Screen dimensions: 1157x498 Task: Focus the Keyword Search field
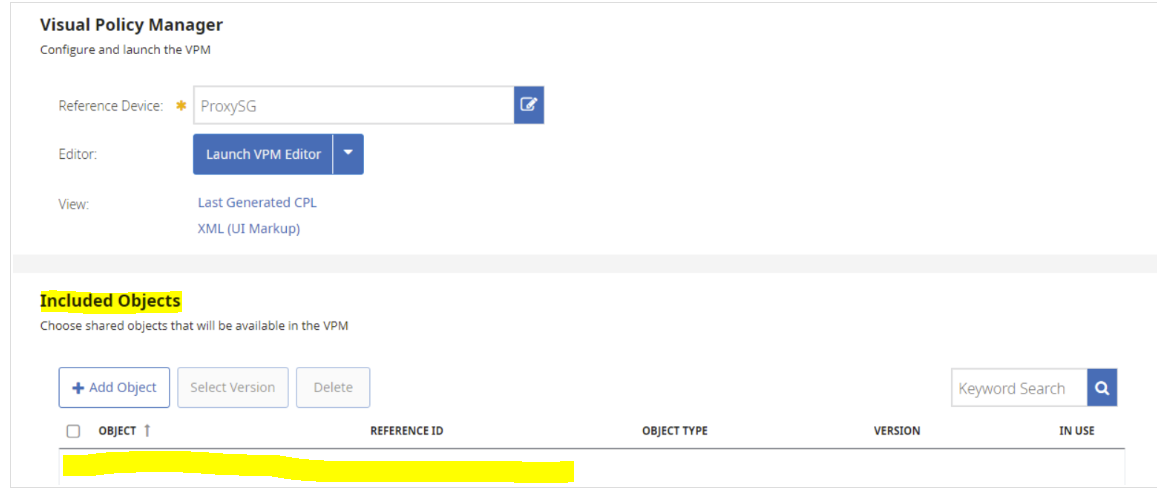(1018, 388)
